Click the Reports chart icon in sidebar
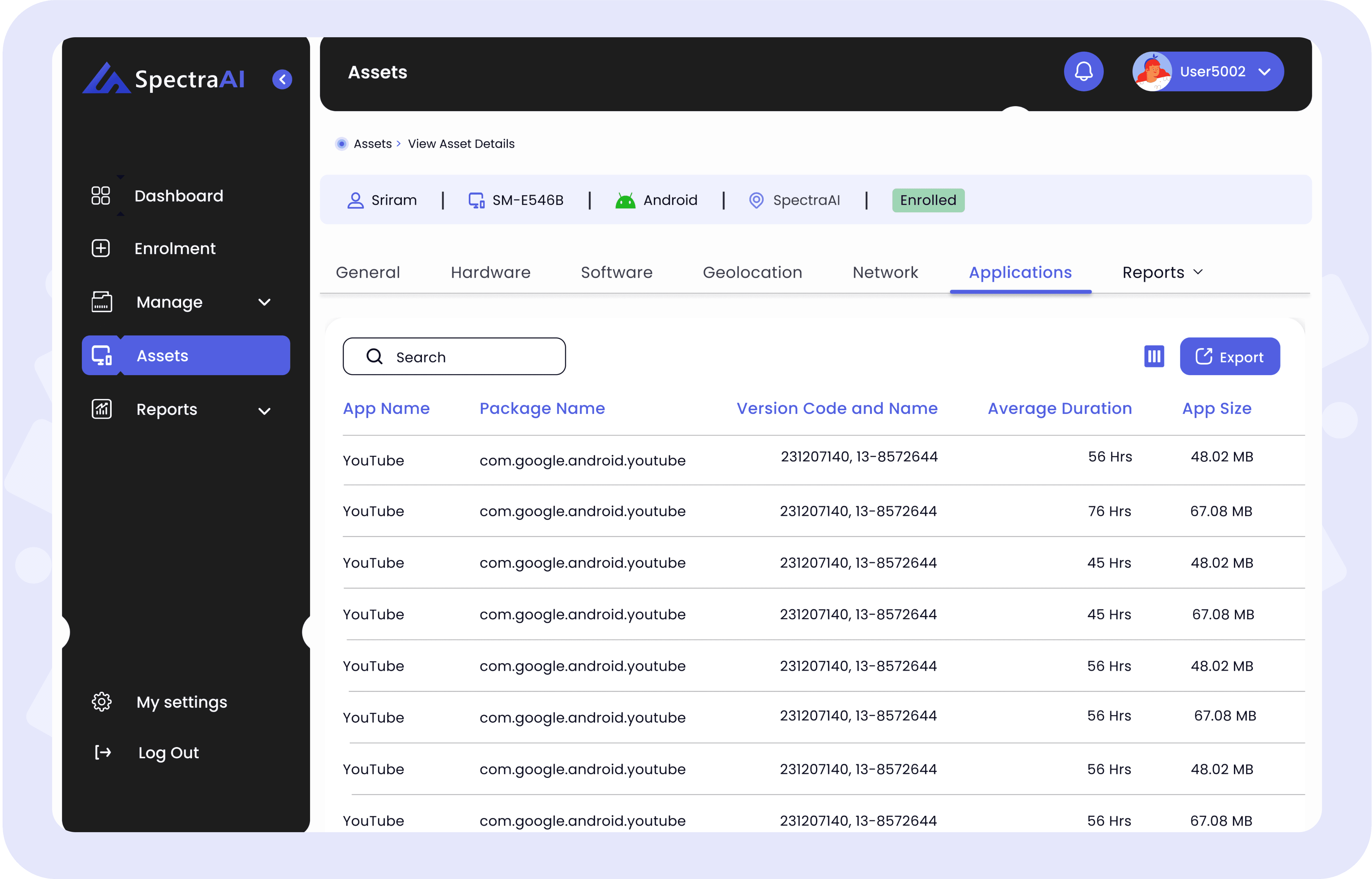 (102, 409)
